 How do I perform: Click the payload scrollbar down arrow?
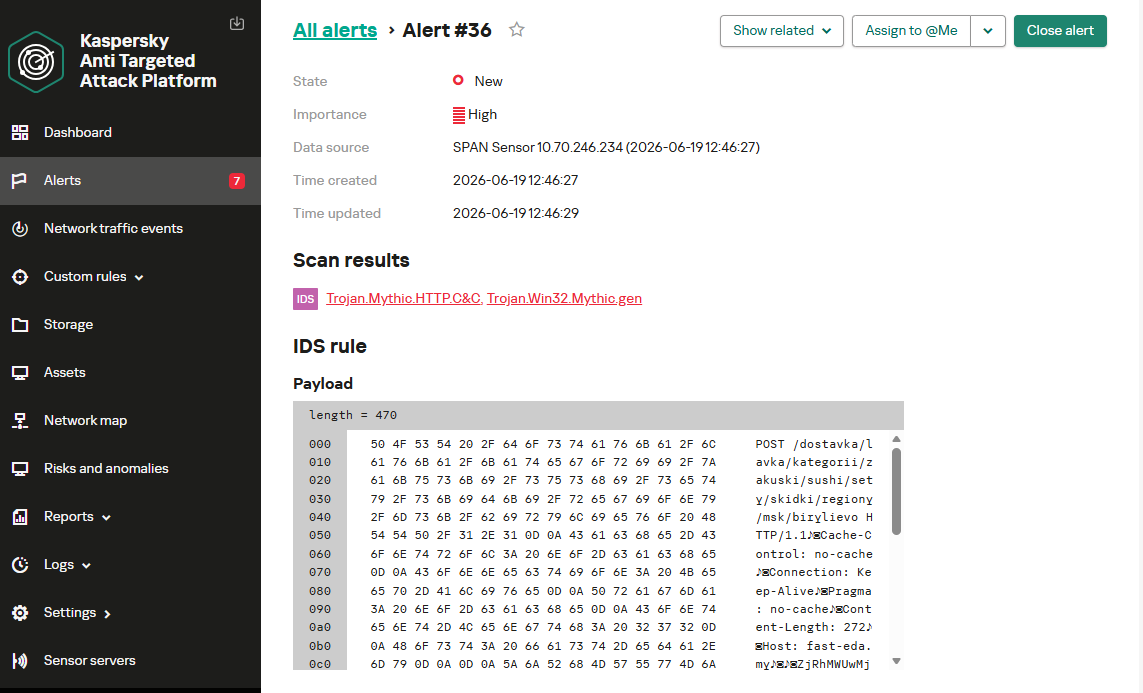897,662
